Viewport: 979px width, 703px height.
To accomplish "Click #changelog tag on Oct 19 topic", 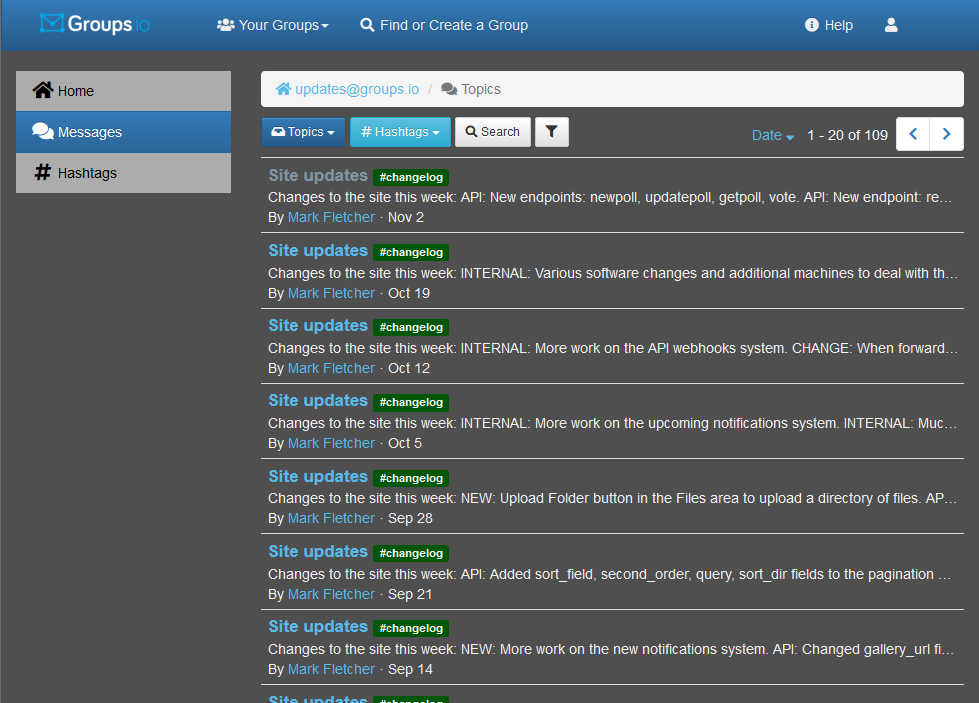I will pos(411,252).
